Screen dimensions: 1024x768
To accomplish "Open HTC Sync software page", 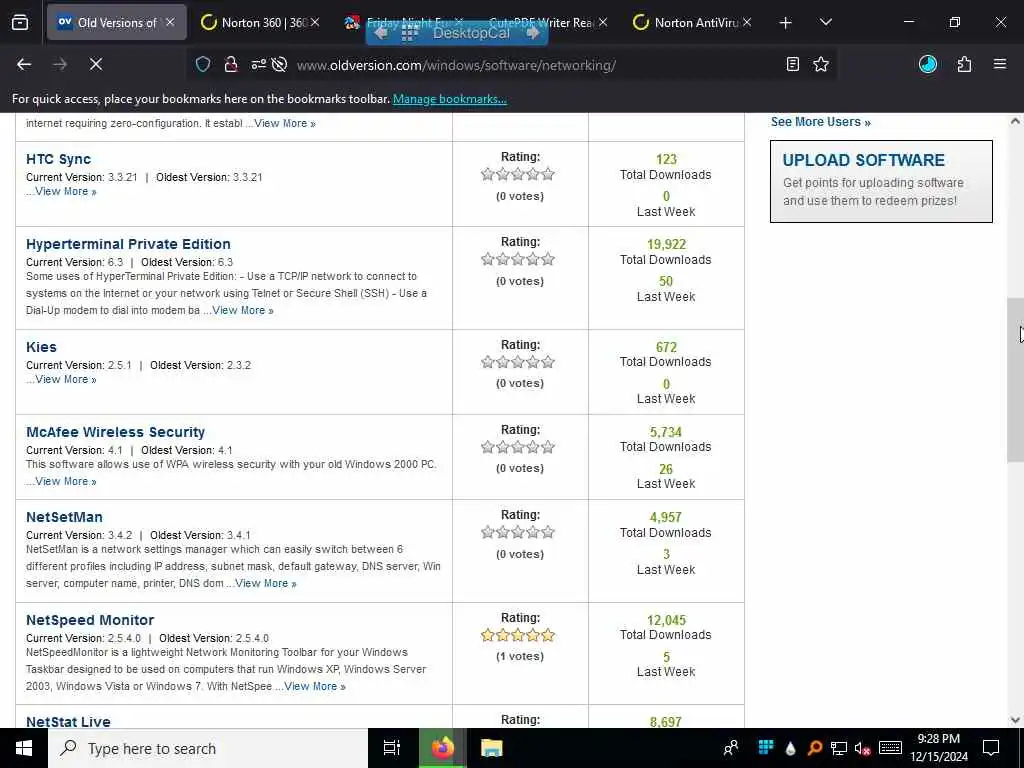I will [x=58, y=159].
